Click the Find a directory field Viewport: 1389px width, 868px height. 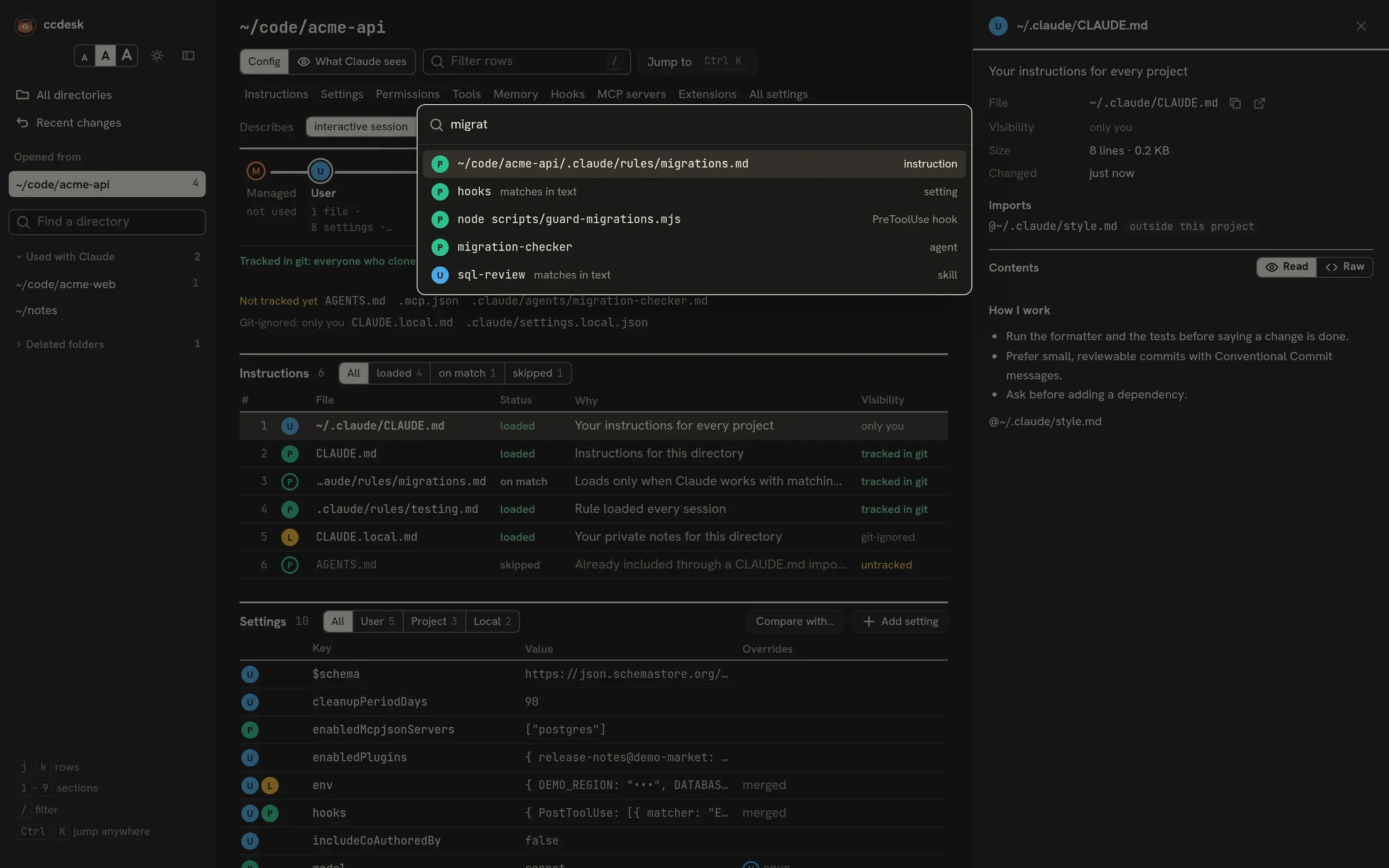(107, 222)
